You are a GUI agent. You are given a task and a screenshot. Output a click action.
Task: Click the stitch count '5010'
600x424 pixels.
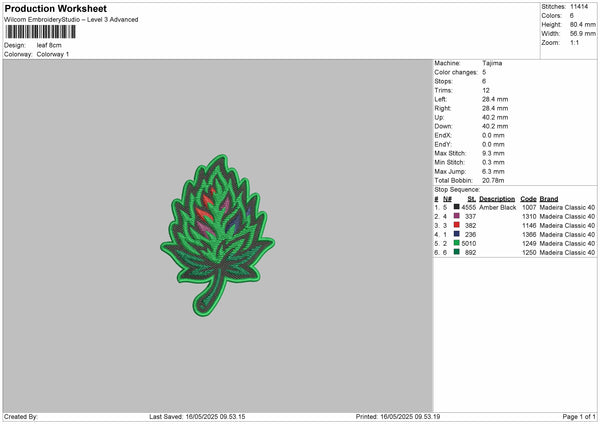[x=468, y=243]
